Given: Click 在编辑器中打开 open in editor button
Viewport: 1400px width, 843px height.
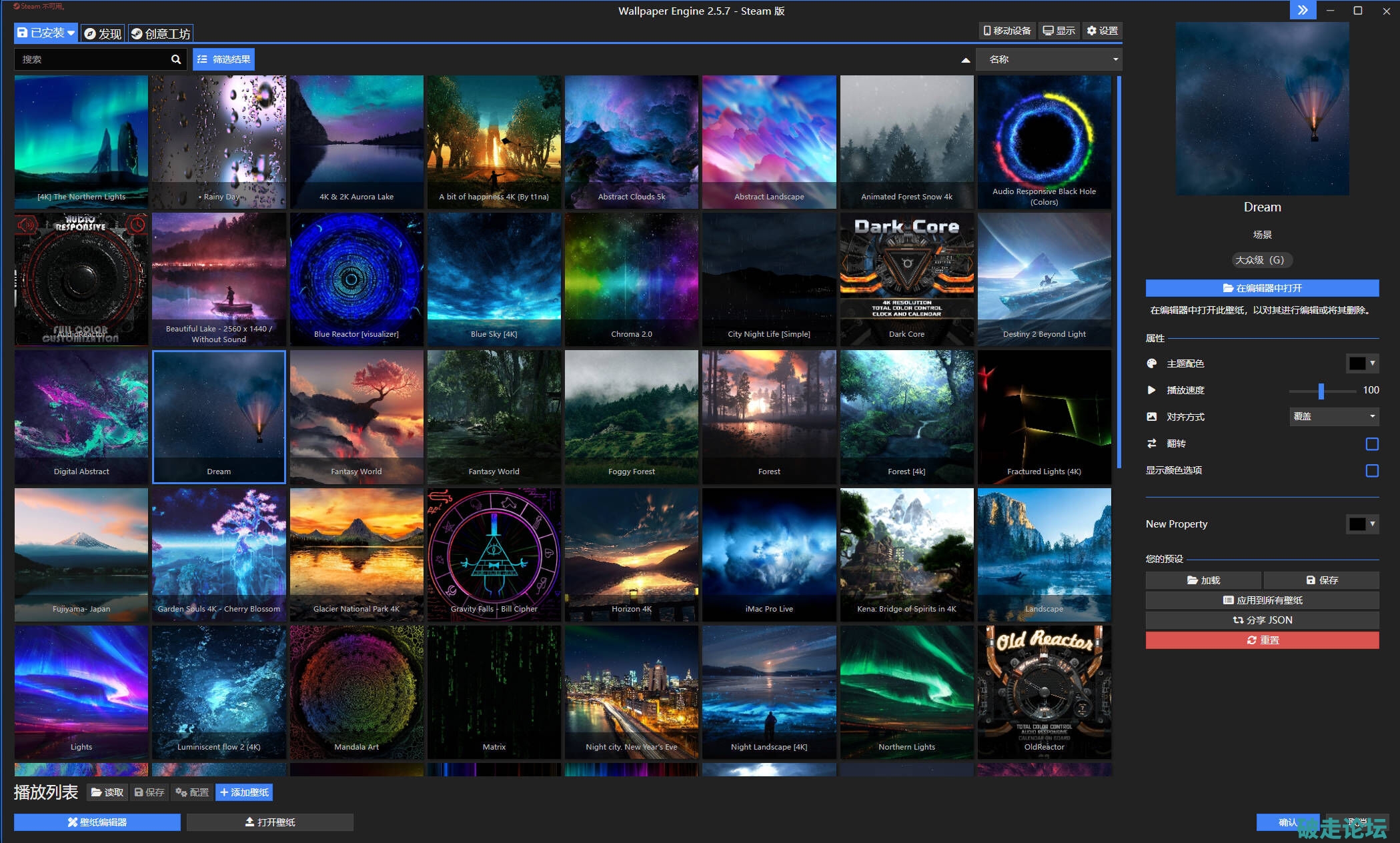Looking at the screenshot, I should point(1262,288).
